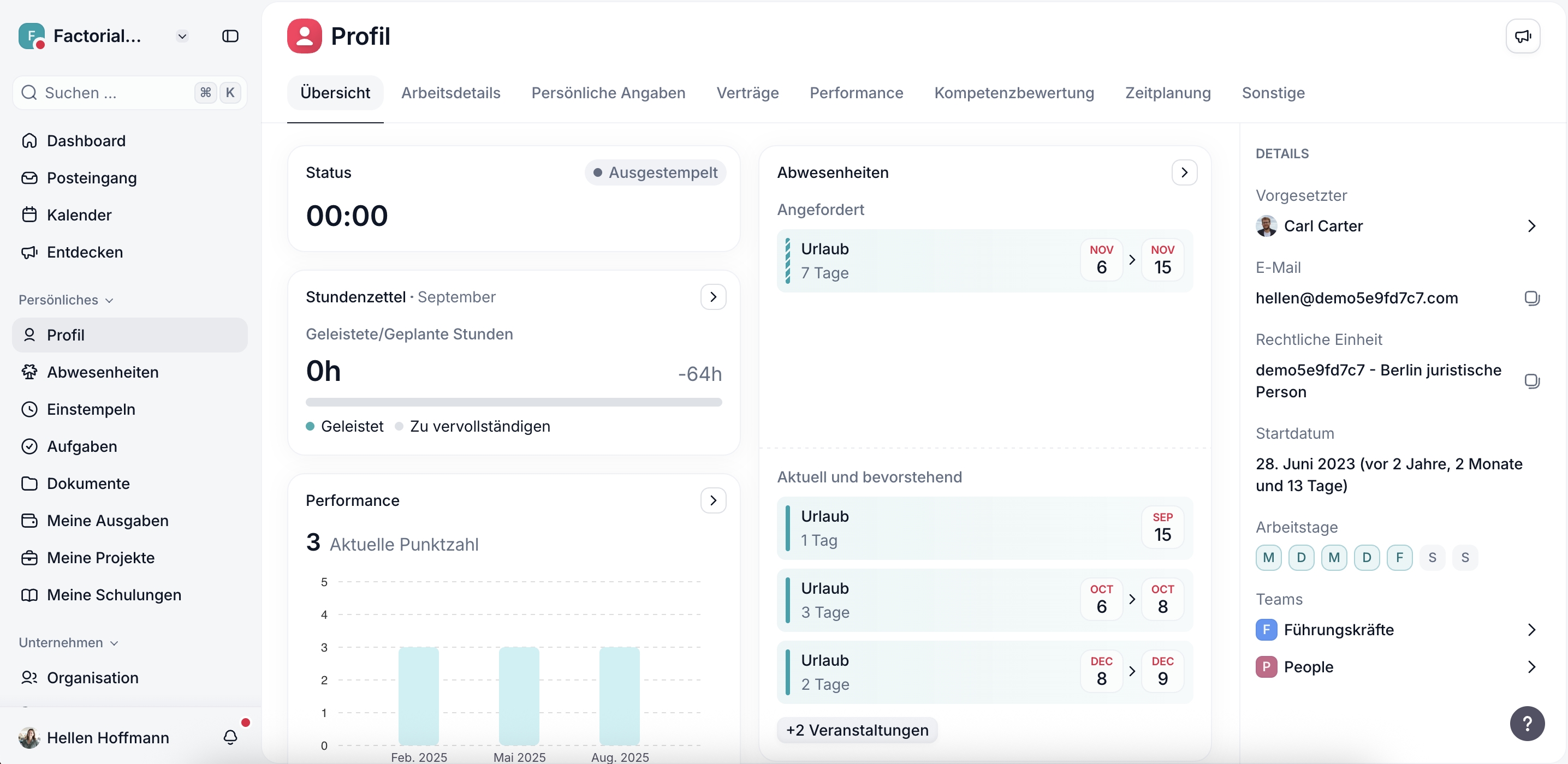The width and height of the screenshot is (1568, 764).
Task: Open the help question mark button
Action: (1527, 723)
